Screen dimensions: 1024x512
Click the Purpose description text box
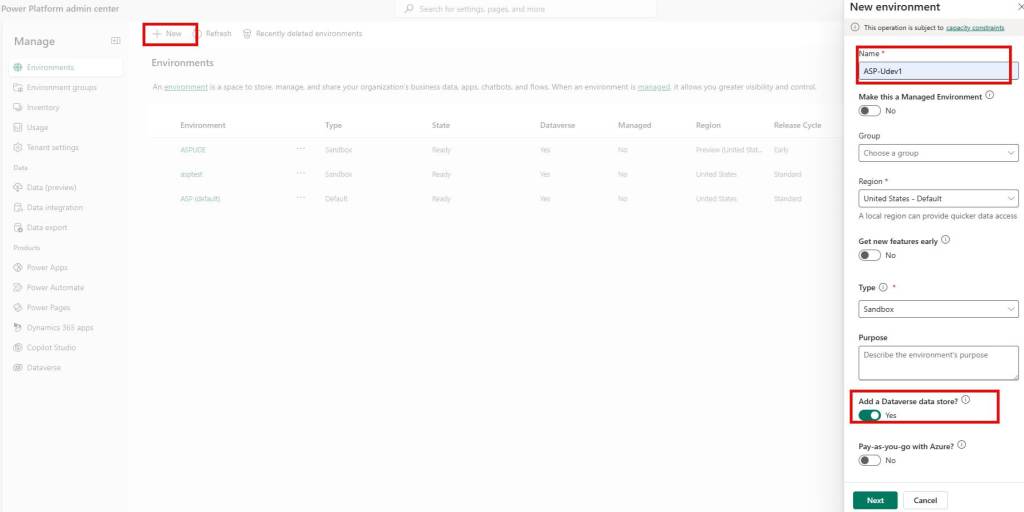point(938,362)
